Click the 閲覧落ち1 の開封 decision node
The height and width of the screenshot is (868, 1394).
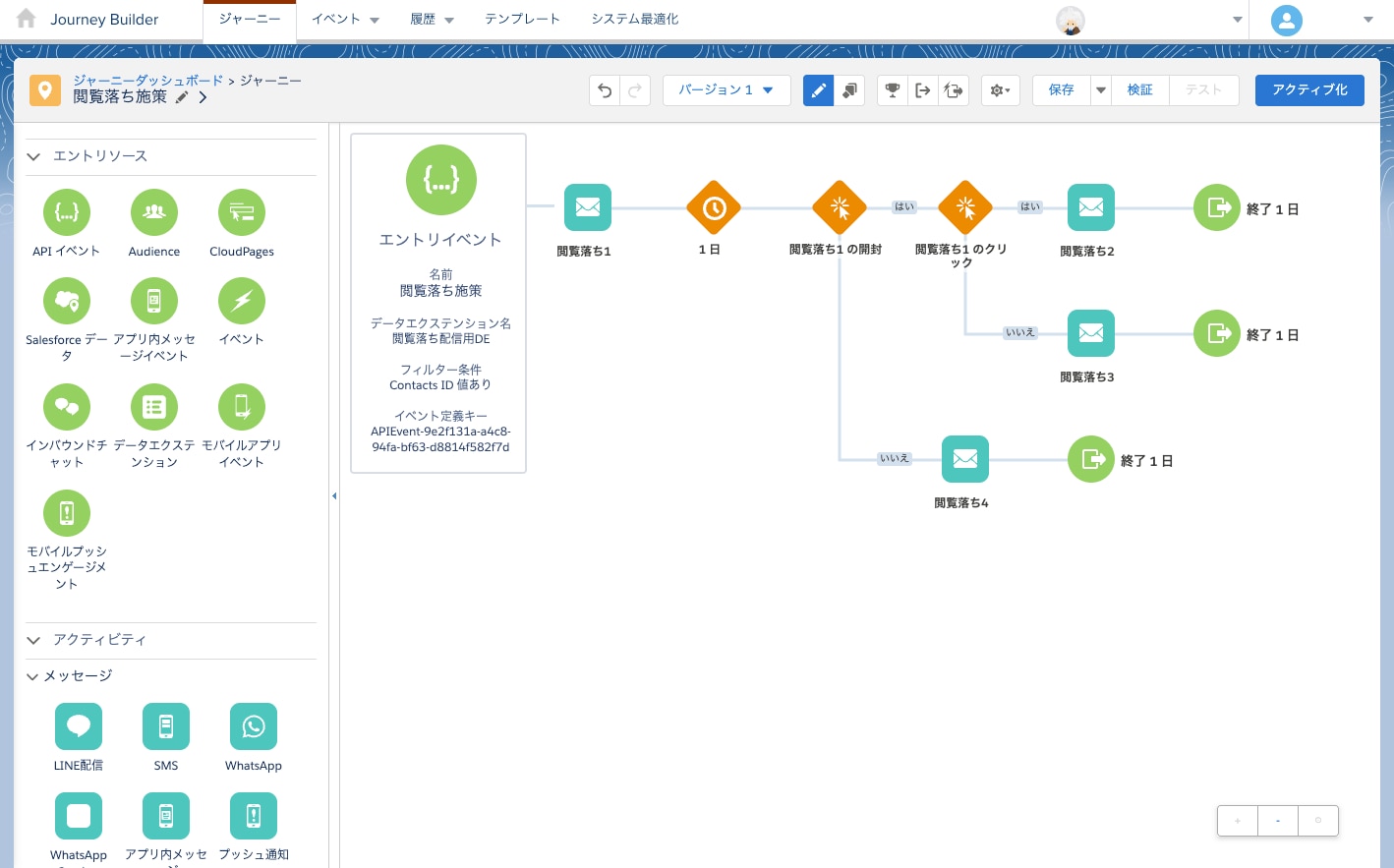pos(839,208)
